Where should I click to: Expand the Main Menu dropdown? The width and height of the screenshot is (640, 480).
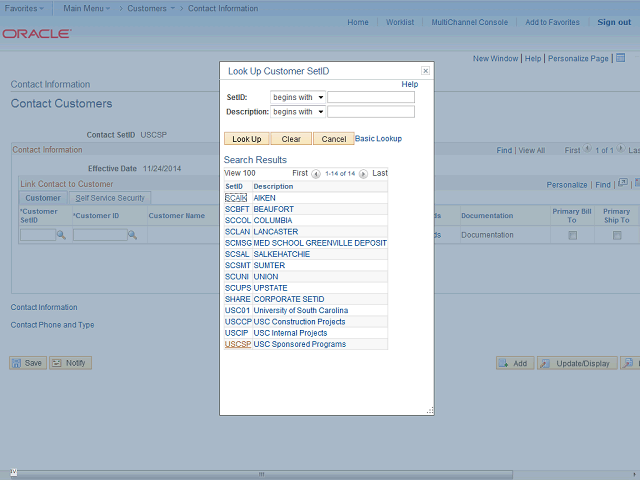(x=87, y=8)
